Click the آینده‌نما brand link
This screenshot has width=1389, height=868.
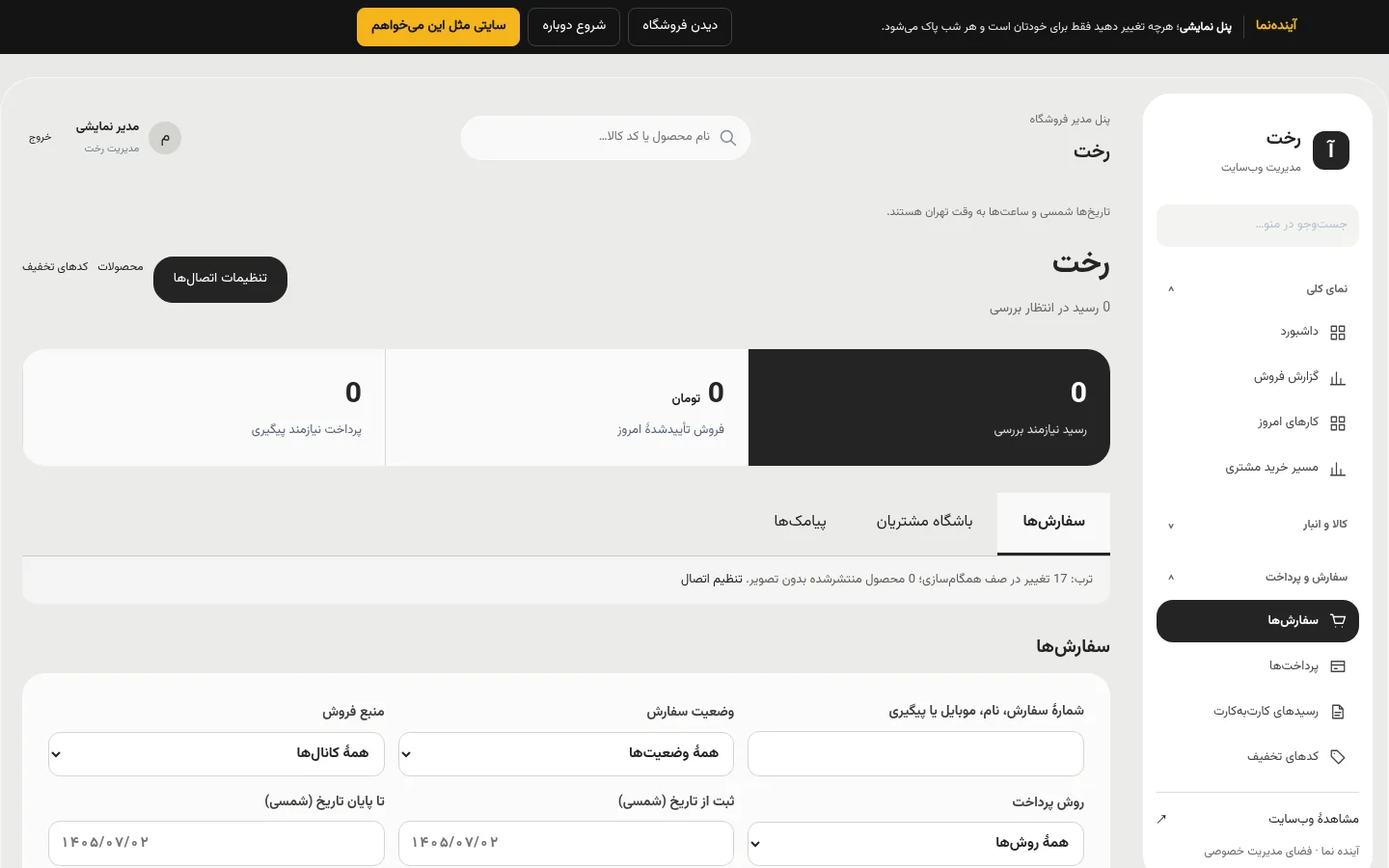point(1276,26)
